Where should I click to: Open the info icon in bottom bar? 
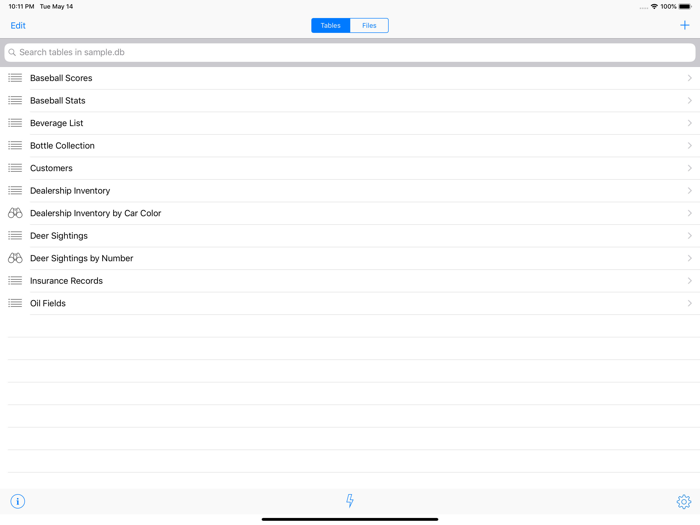coord(18,501)
